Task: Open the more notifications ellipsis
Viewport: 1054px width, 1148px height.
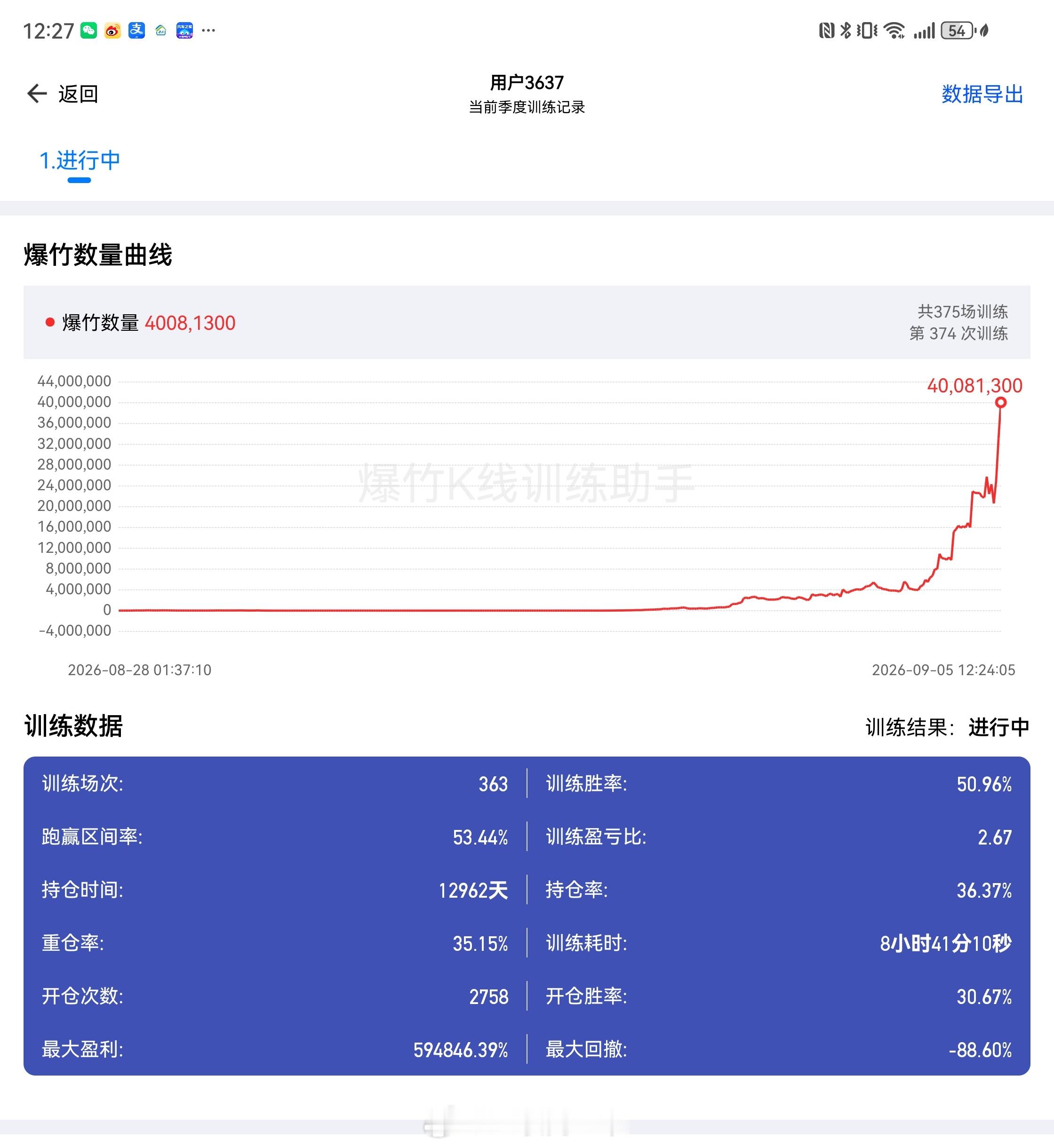Action: pos(209,30)
